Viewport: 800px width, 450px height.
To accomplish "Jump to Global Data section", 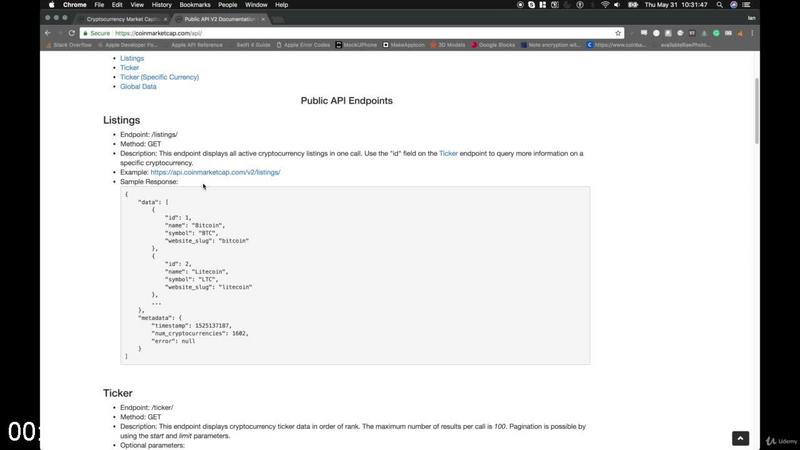I will [x=138, y=86].
